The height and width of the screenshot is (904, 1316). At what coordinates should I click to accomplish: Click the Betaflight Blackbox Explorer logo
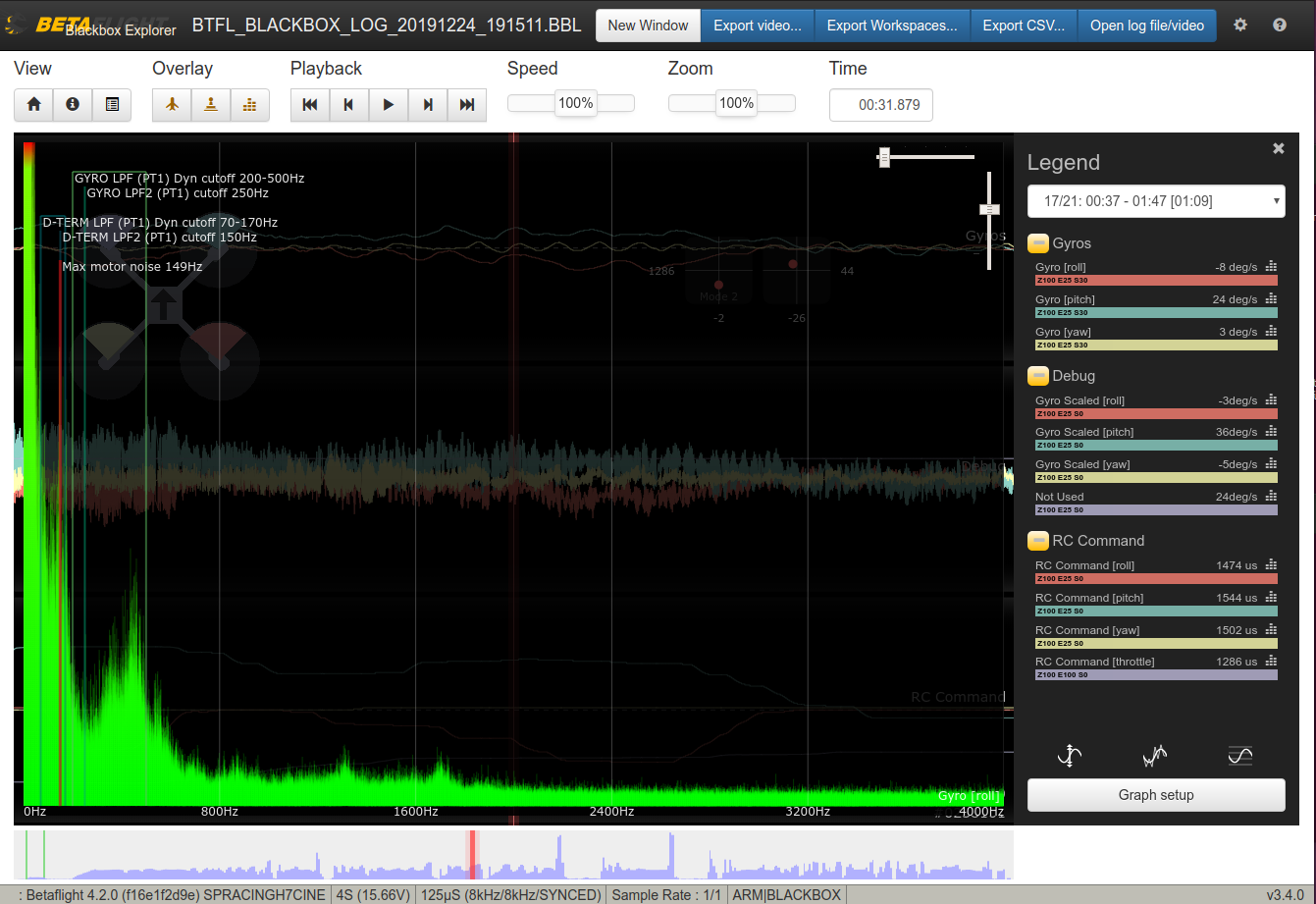pos(91,26)
